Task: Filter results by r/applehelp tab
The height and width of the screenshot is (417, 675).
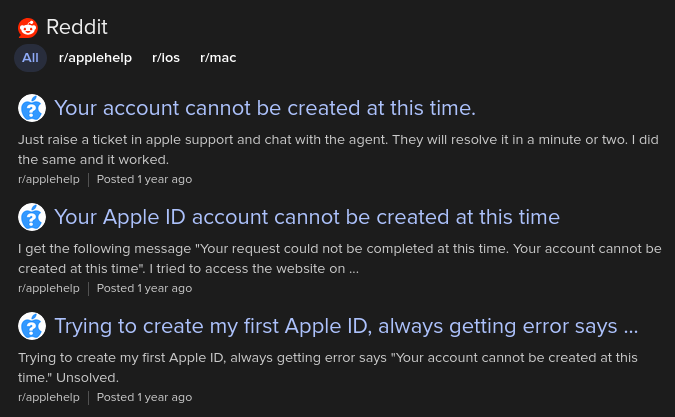Action: pos(95,58)
